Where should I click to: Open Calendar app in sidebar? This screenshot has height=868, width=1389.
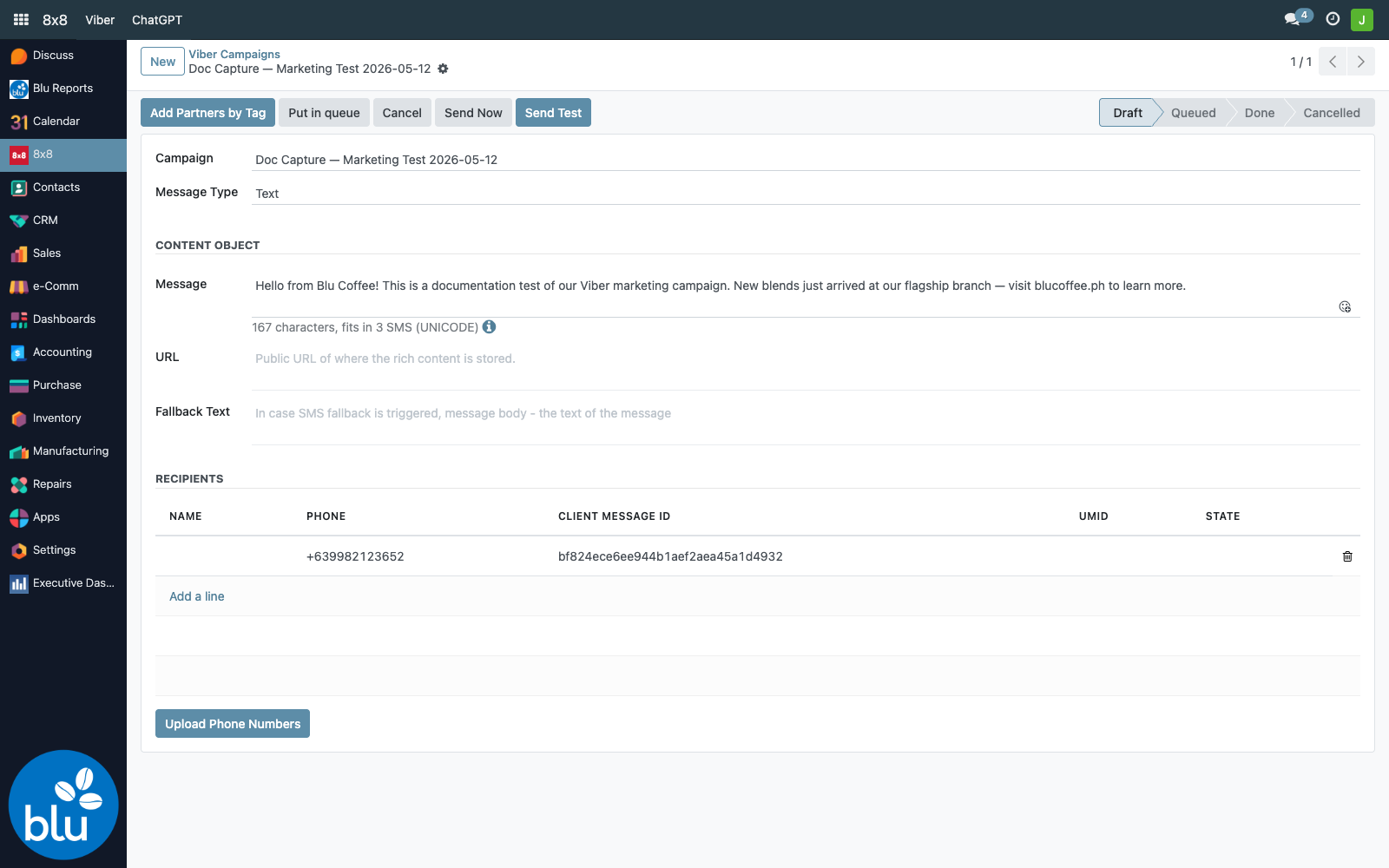[x=63, y=122]
